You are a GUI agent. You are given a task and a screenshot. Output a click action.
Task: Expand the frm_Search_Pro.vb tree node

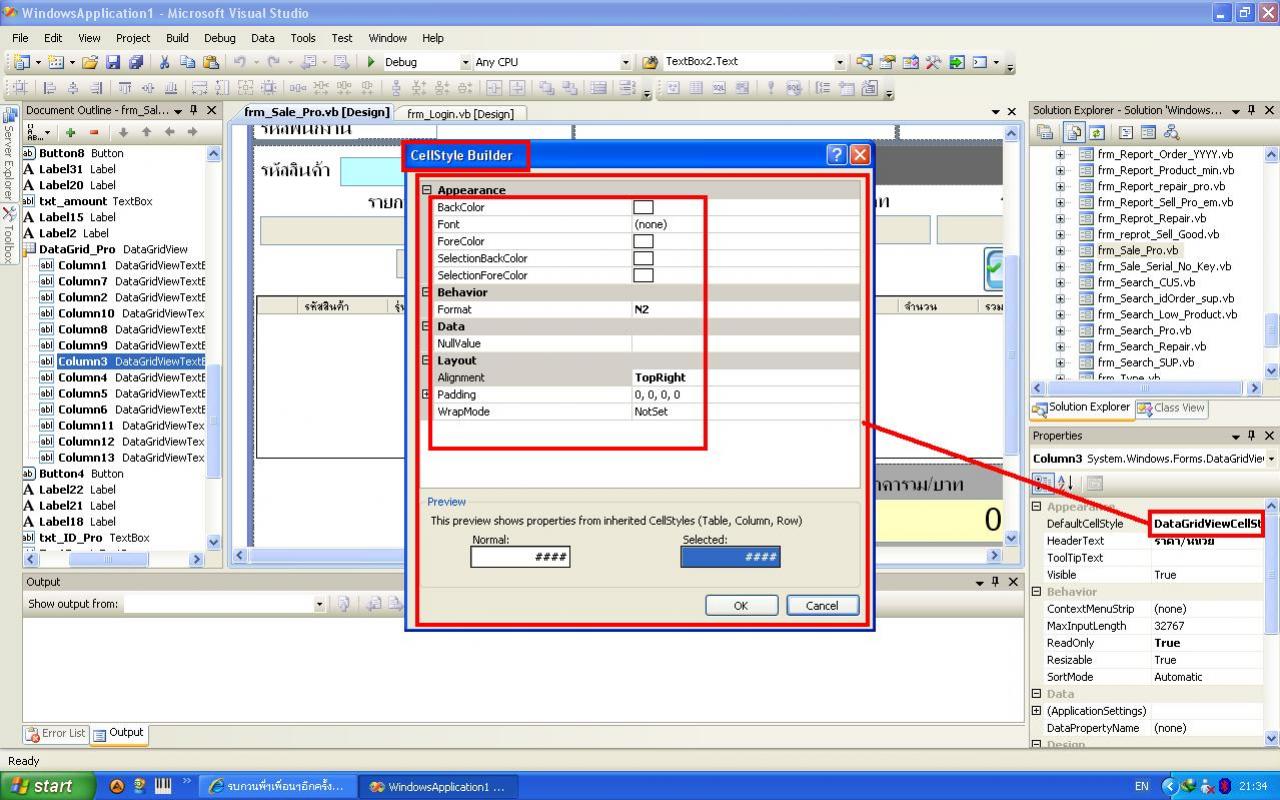pyautogui.click(x=1060, y=330)
